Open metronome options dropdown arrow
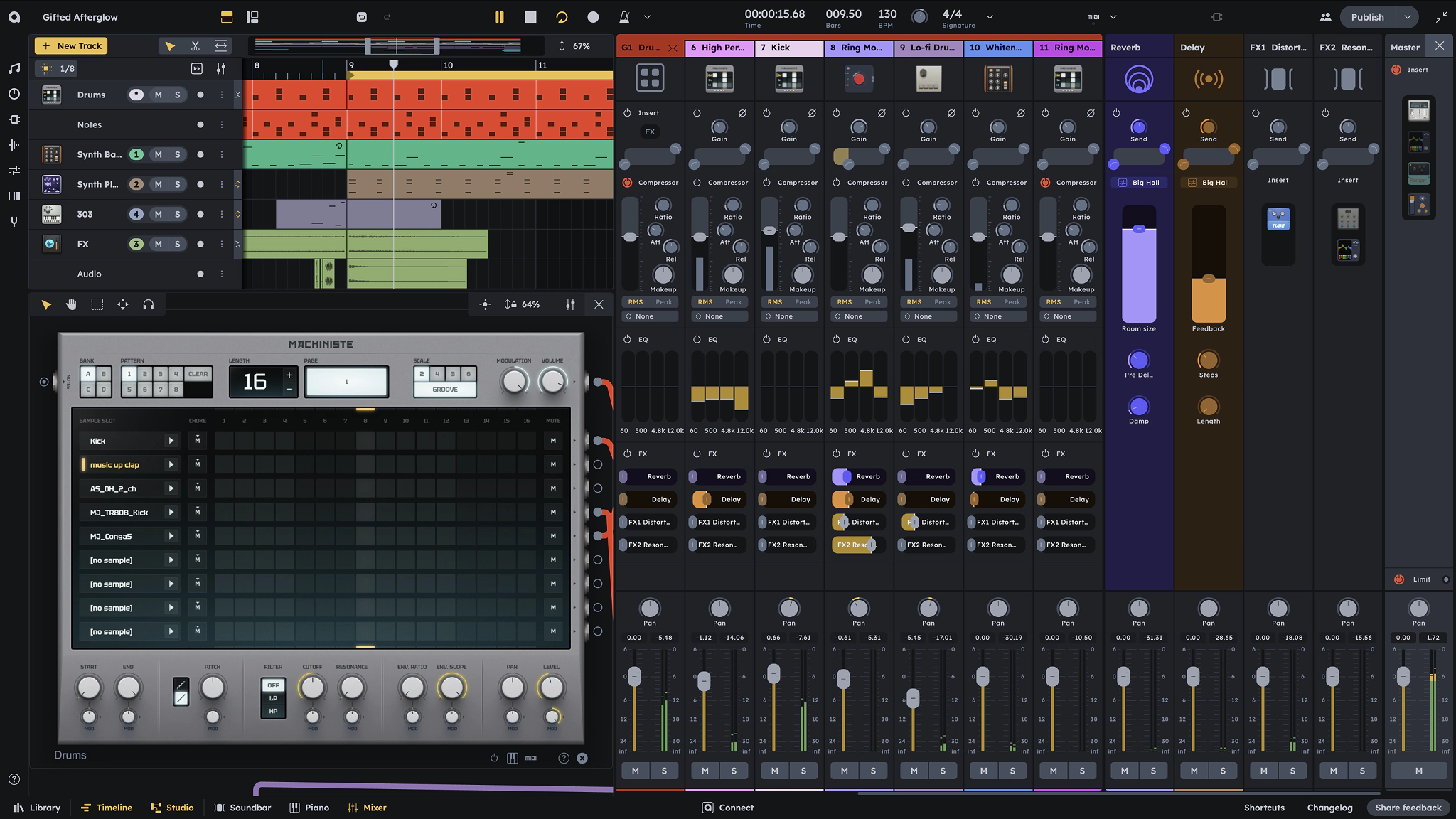This screenshot has height=819, width=1456. pos(647,17)
